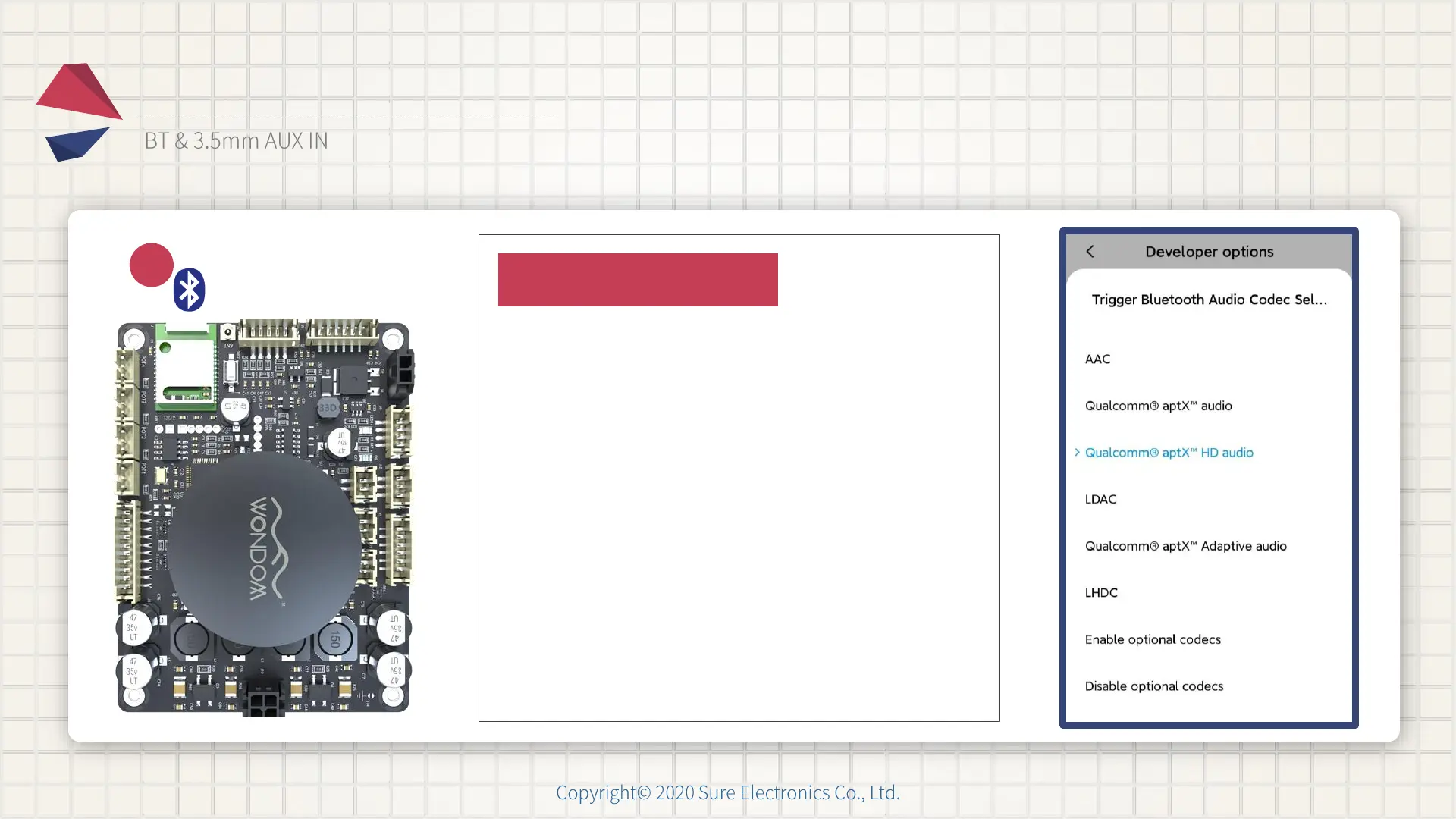Click the blue Bluetooth logo icon
1456x819 pixels.
(189, 290)
